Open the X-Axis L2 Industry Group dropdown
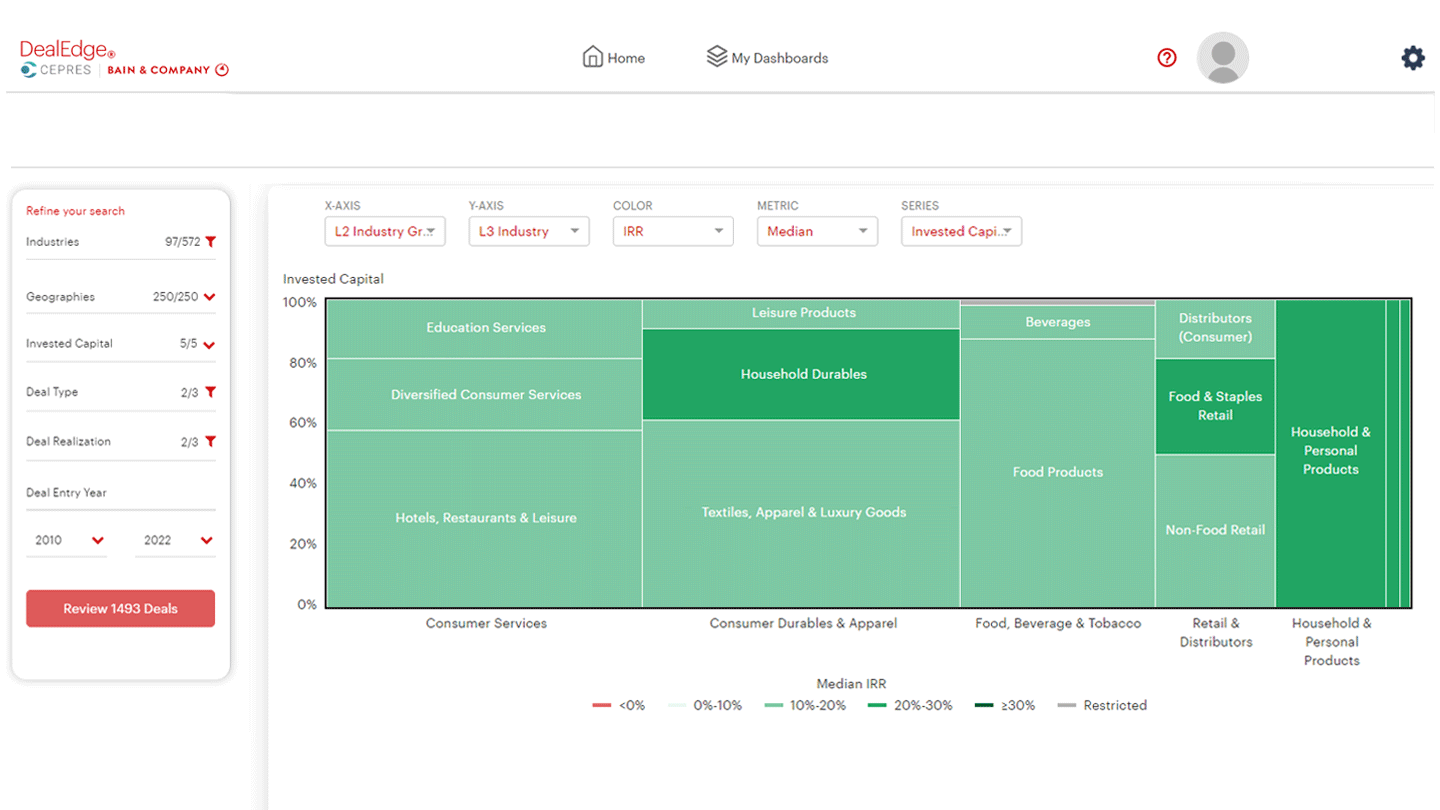Image resolution: width=1440 pixels, height=810 pixels. coord(384,231)
